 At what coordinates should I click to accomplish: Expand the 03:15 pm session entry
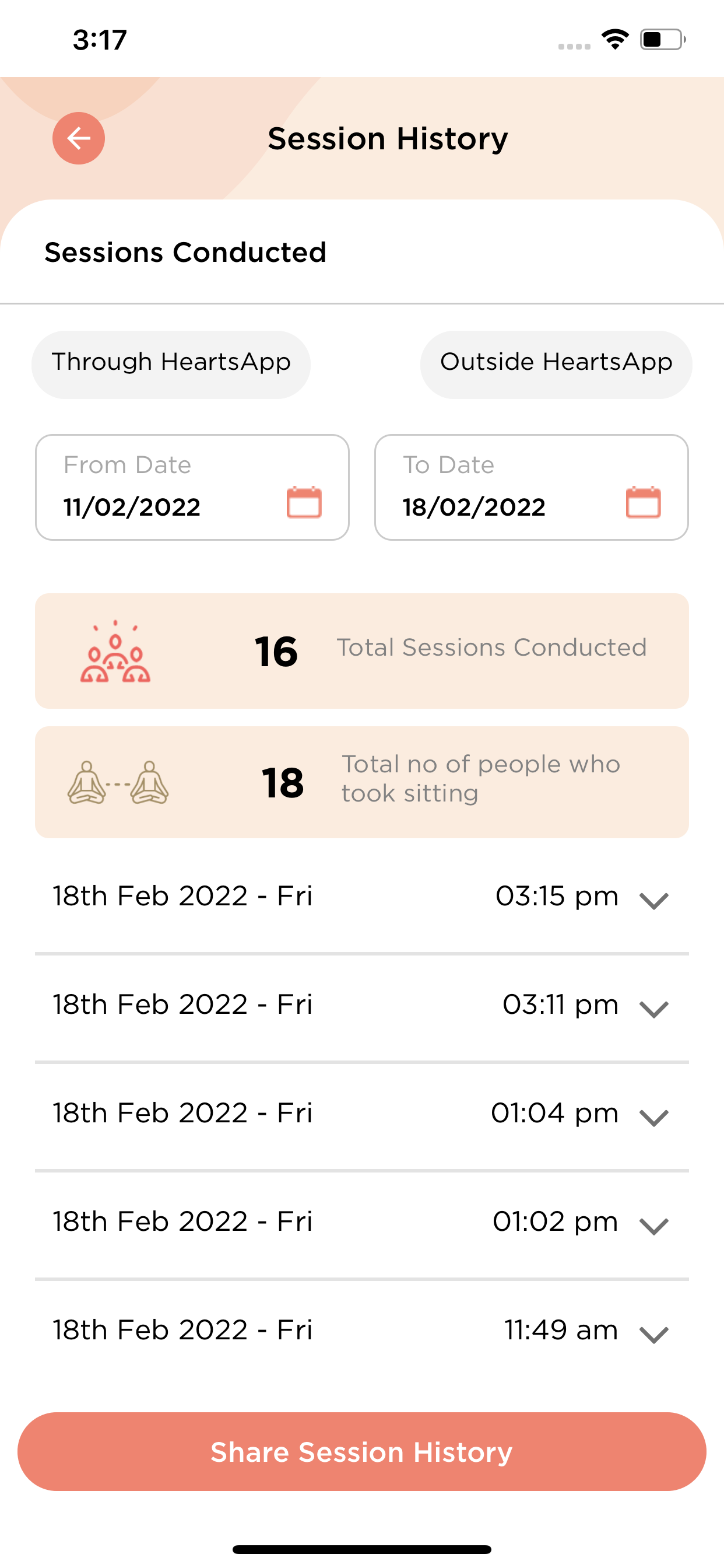pos(654,900)
